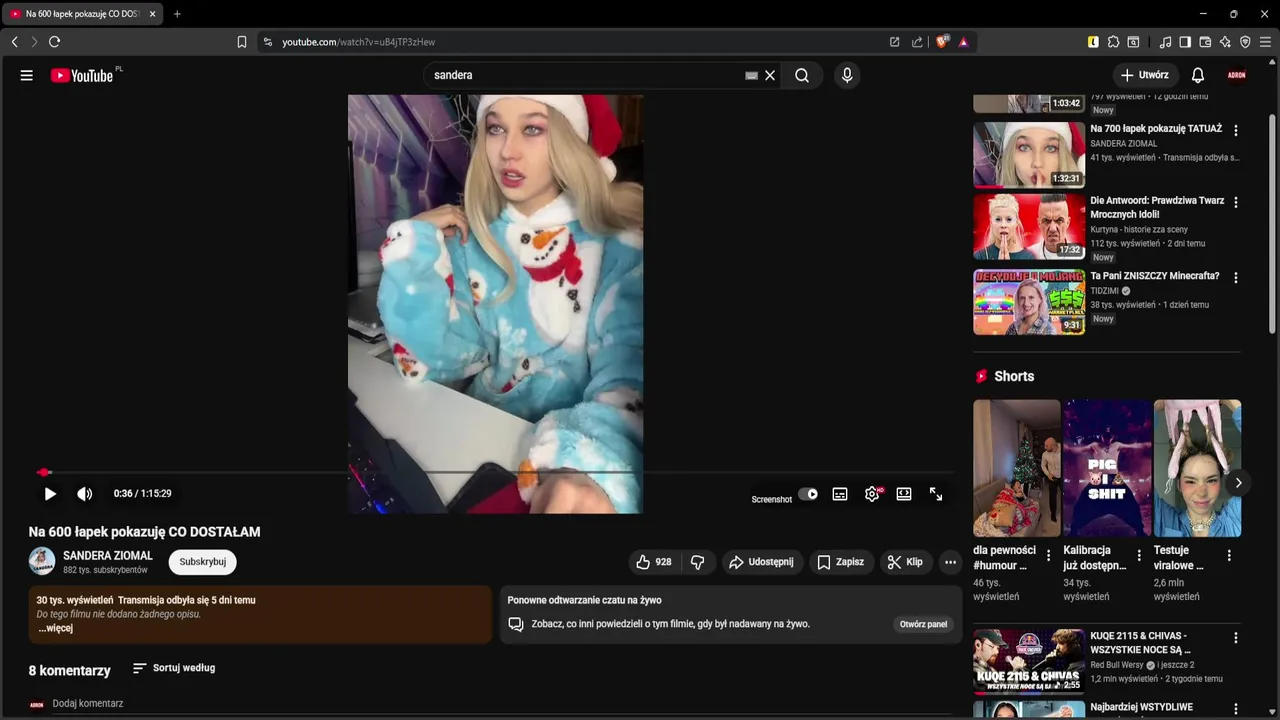The image size is (1280, 720).
Task: Open options for Testuje viralowe short
Action: [1229, 555]
